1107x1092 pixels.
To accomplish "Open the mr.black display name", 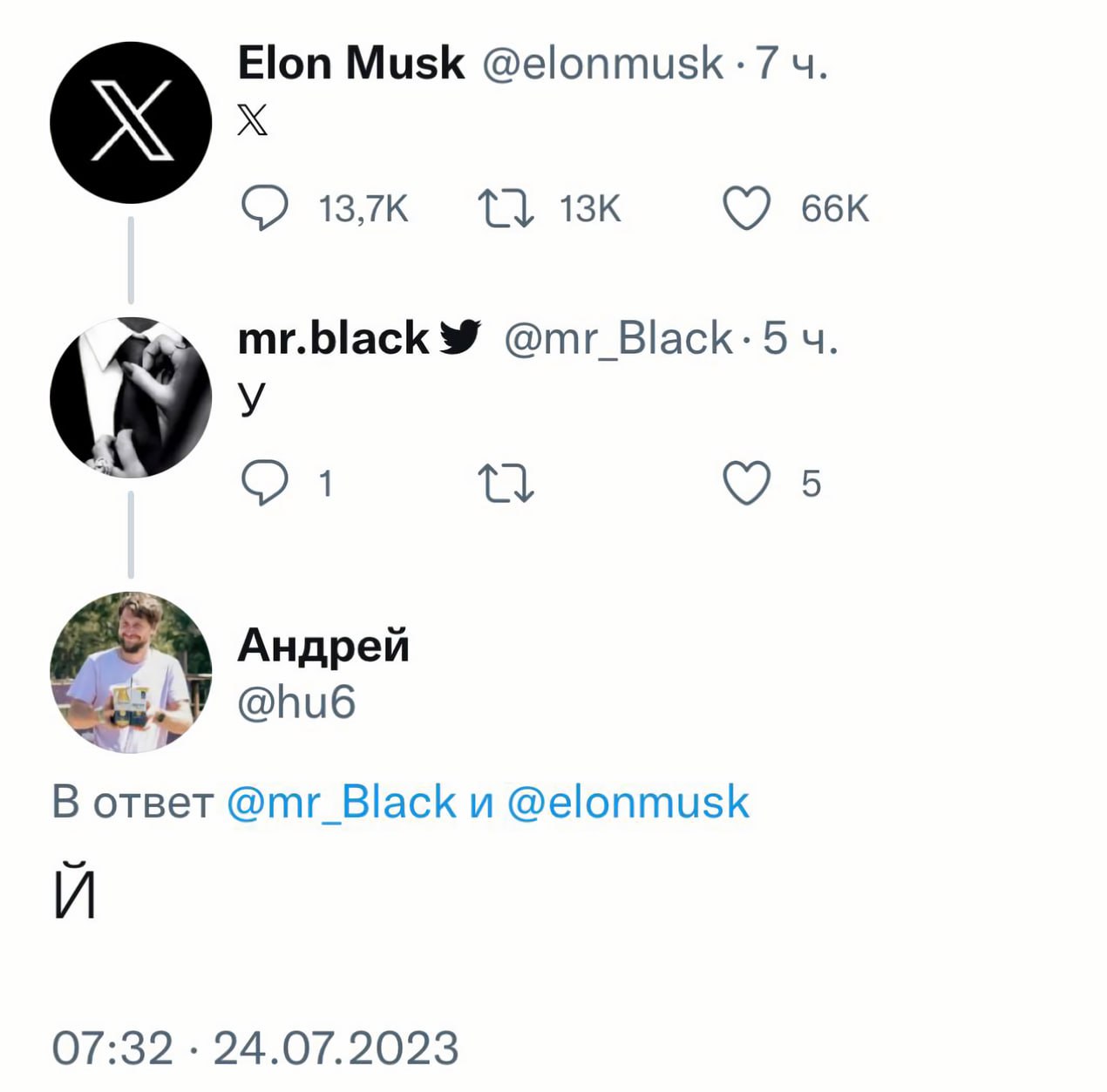I will [x=333, y=338].
